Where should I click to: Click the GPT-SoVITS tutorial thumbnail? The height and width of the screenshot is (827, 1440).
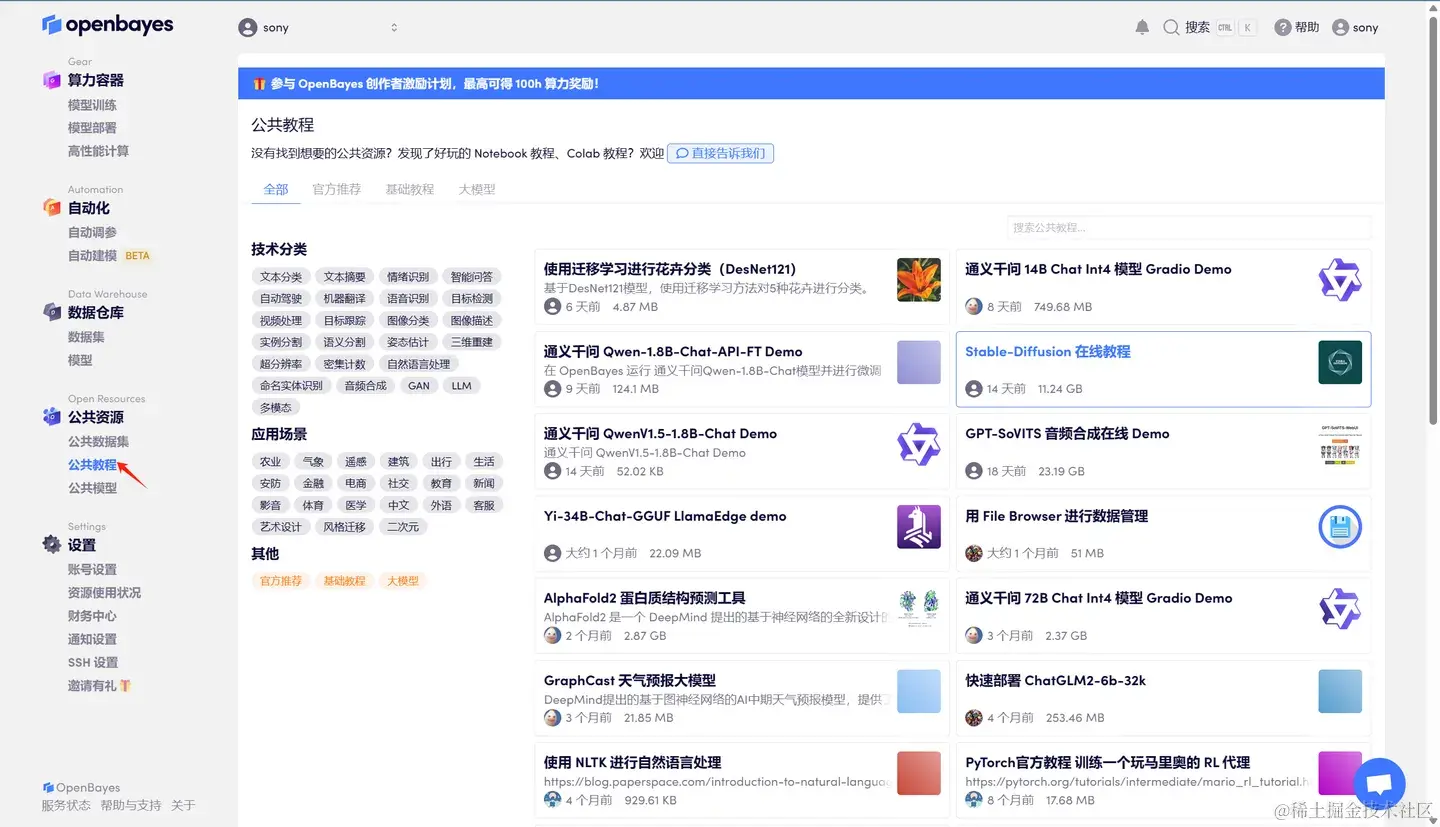click(x=1340, y=444)
